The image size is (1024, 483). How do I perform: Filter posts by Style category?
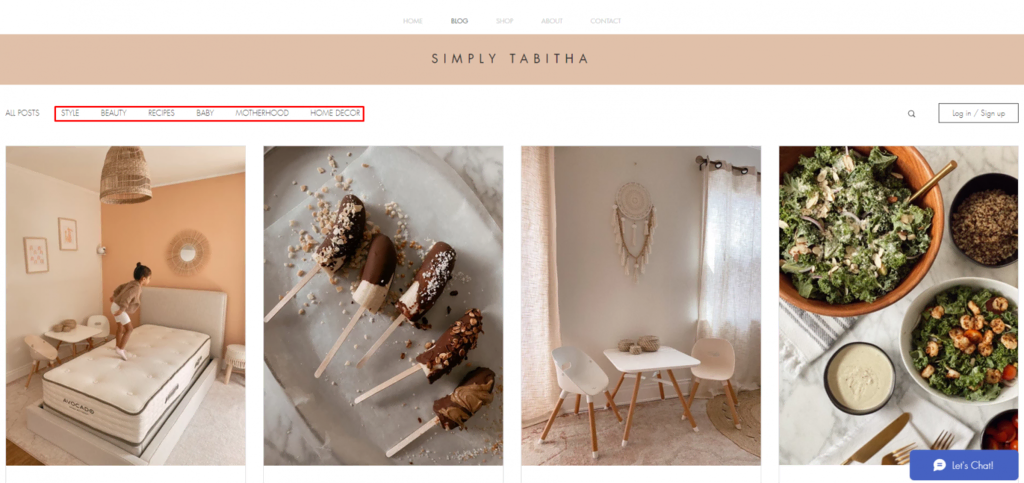[70, 113]
